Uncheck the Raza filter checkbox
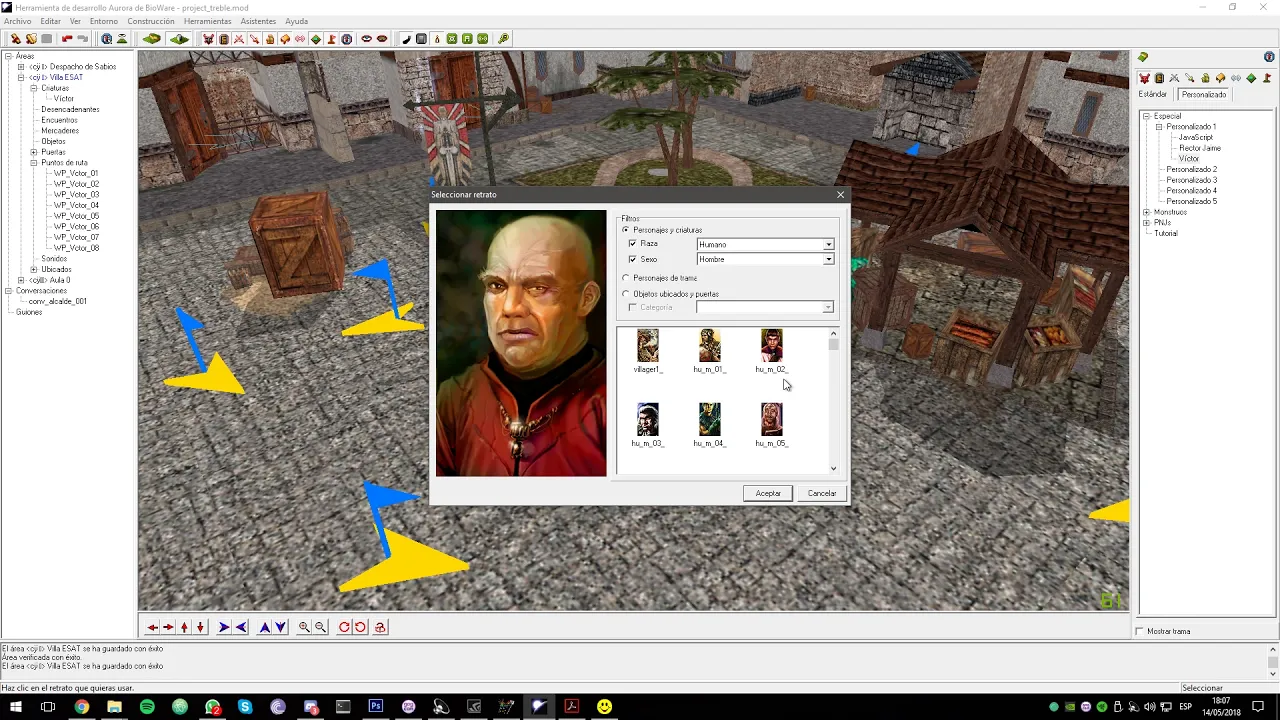This screenshot has width=1280, height=720. tap(632, 244)
